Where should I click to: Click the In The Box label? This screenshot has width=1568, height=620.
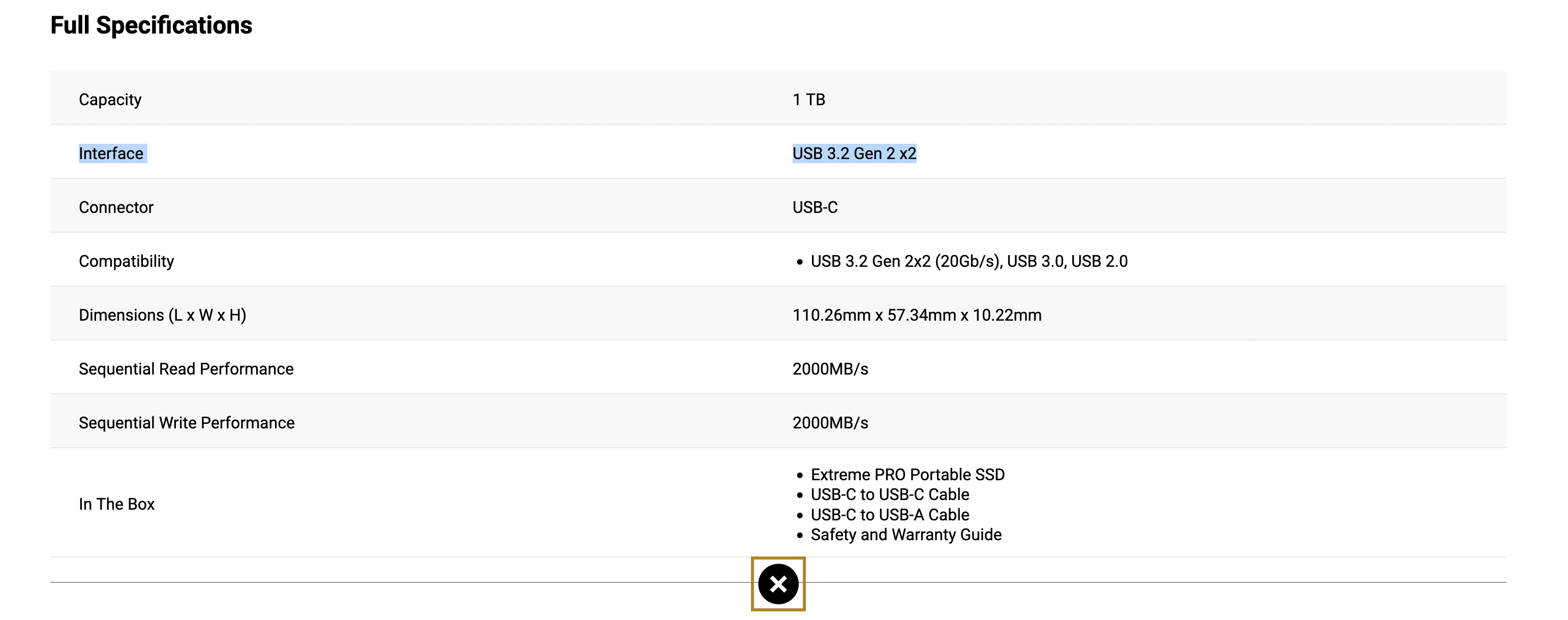point(117,505)
